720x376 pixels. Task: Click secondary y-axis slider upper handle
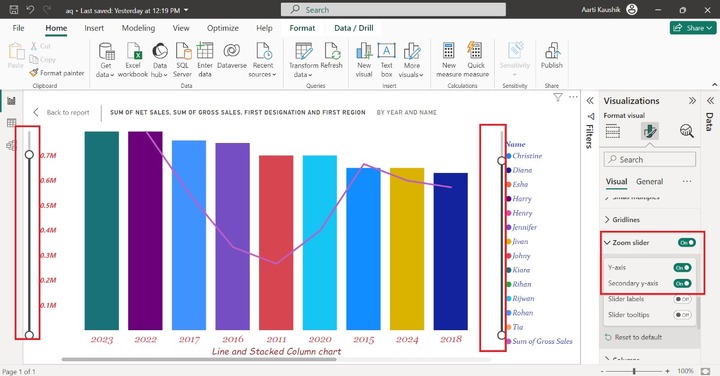[x=502, y=160]
